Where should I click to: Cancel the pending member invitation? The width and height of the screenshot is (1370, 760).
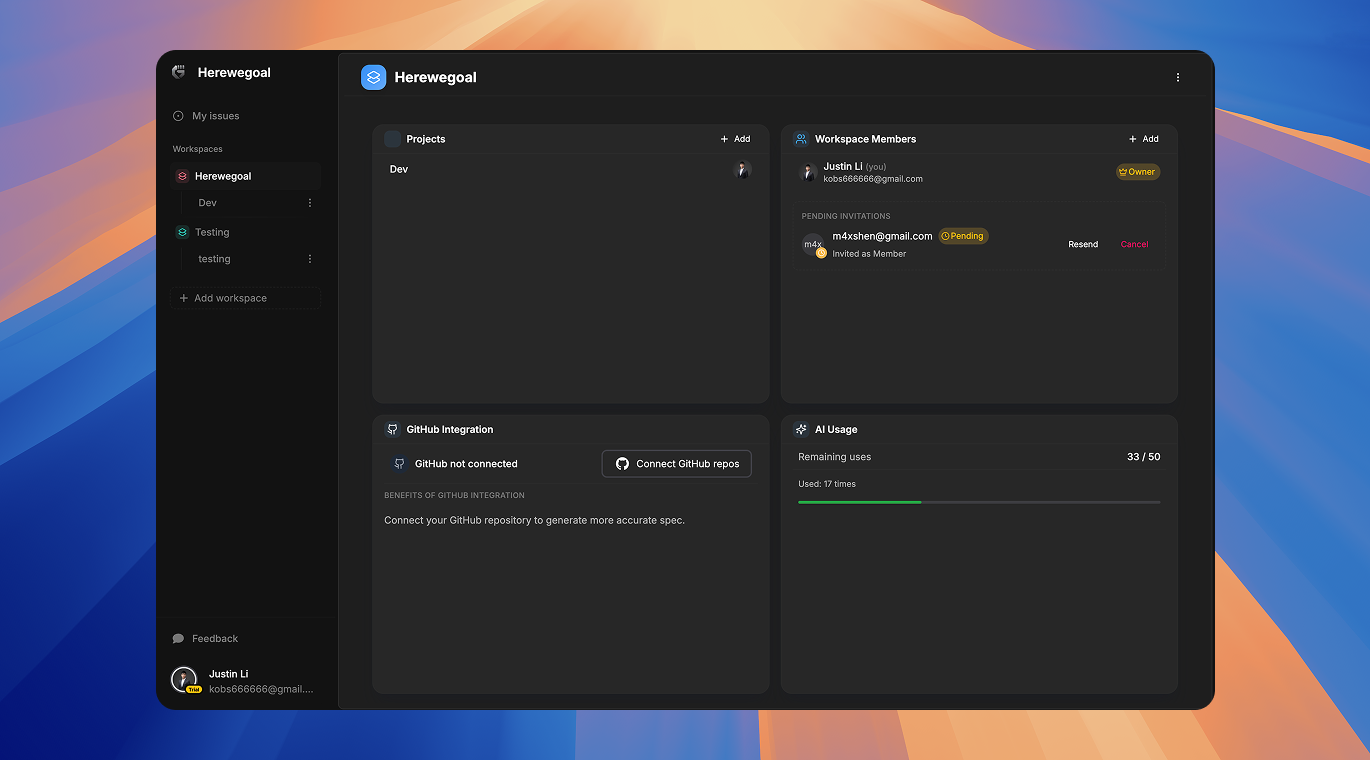tap(1134, 244)
